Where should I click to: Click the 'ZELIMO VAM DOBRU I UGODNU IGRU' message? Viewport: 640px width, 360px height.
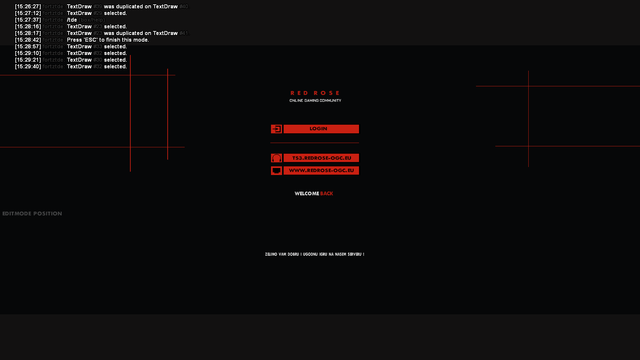click(315, 254)
